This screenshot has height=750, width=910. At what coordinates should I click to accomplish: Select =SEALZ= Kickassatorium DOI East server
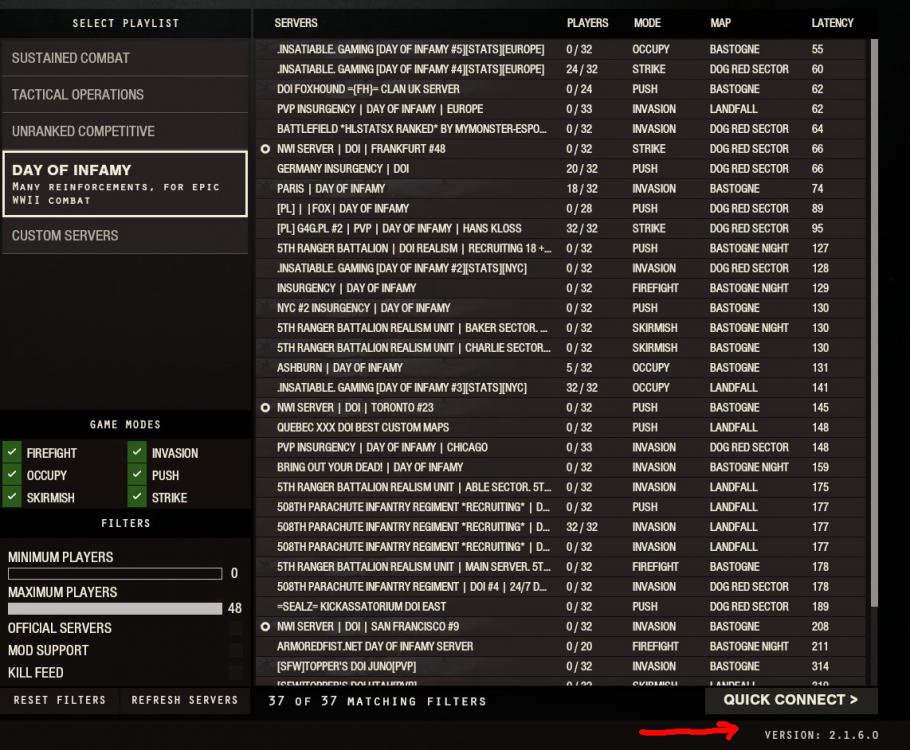point(560,607)
